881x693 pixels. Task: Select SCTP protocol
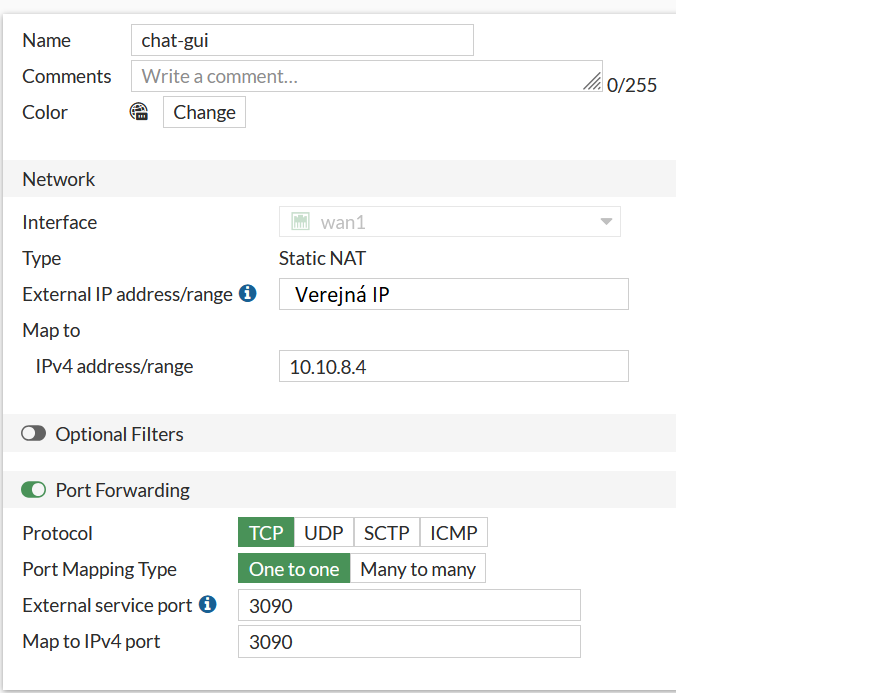point(386,533)
